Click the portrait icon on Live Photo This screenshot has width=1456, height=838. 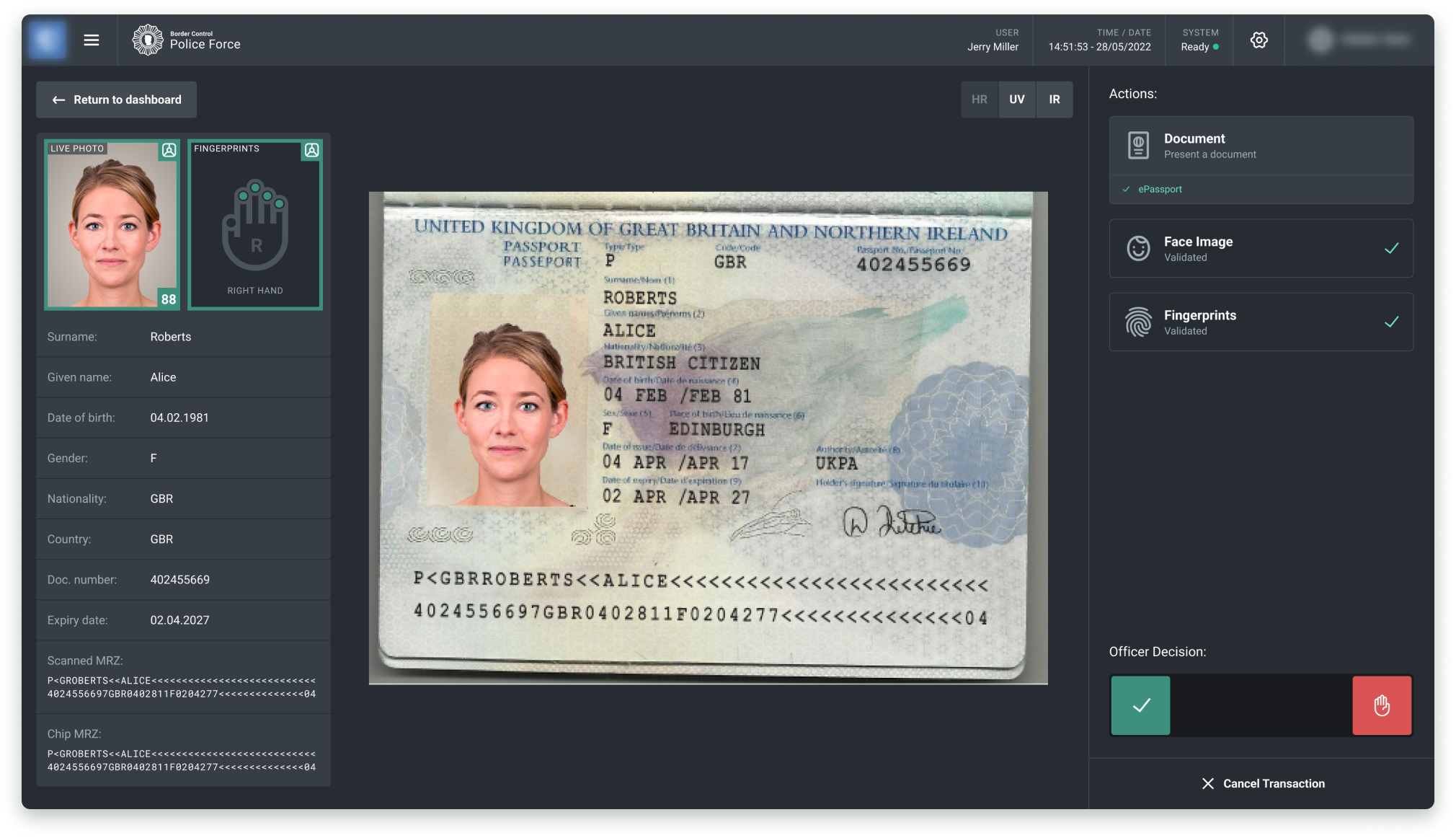(x=169, y=150)
